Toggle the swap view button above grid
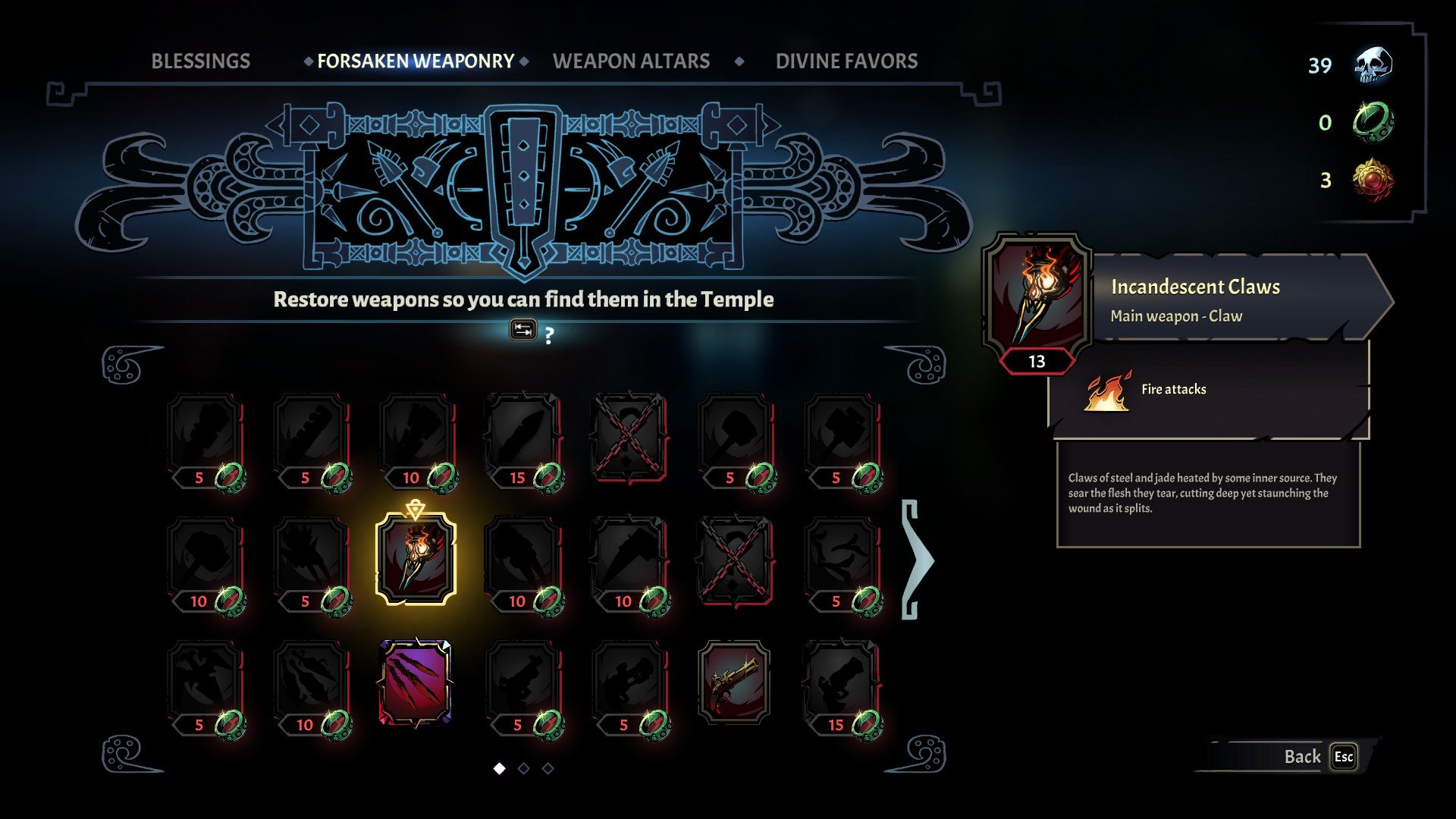Image resolution: width=1456 pixels, height=819 pixels. click(x=522, y=330)
